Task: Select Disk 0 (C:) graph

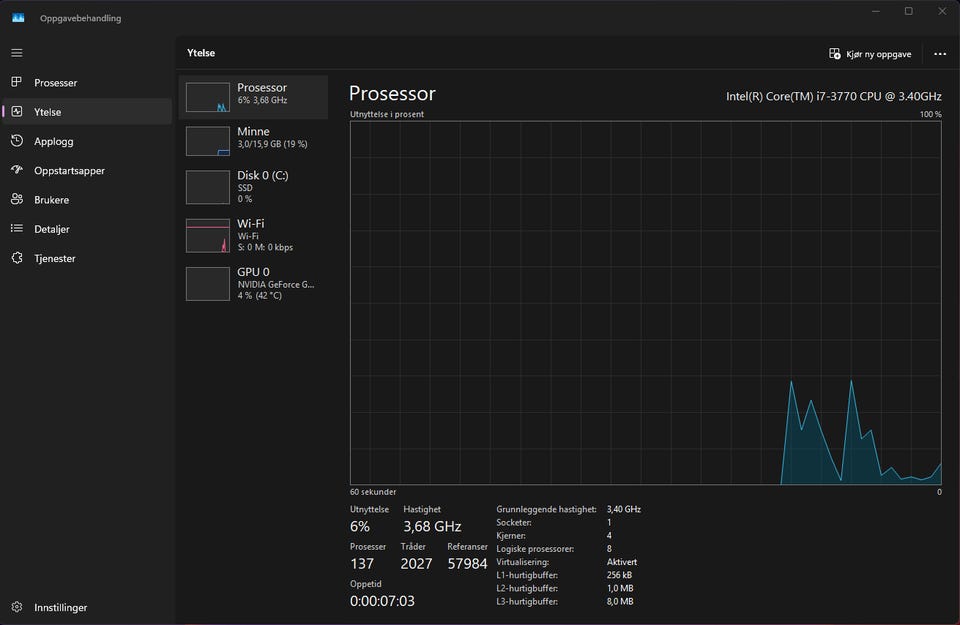Action: pyautogui.click(x=208, y=187)
